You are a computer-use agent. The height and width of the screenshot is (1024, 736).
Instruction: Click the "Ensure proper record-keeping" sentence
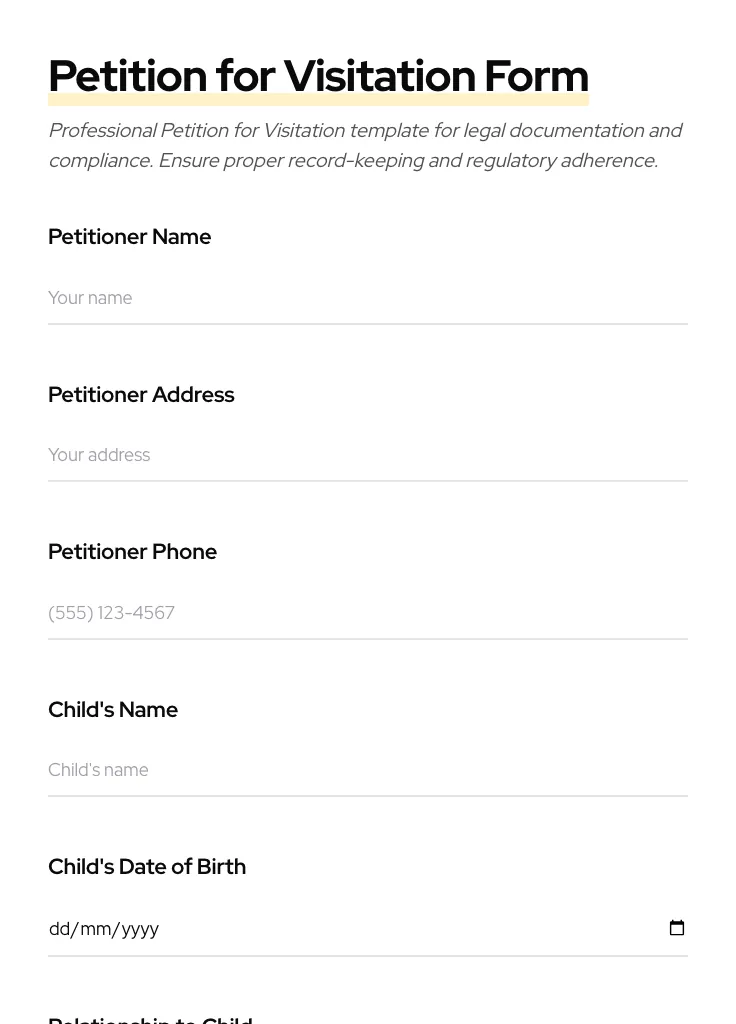(x=406, y=161)
